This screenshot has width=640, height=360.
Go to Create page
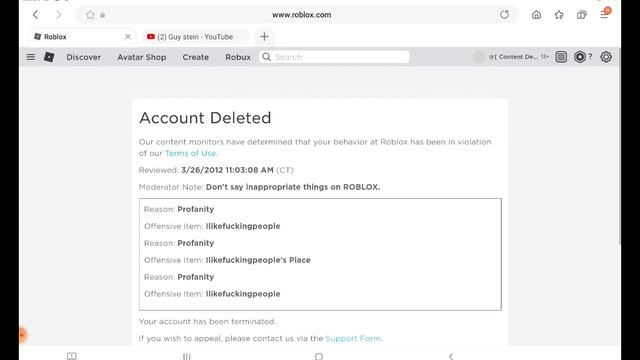click(x=196, y=57)
